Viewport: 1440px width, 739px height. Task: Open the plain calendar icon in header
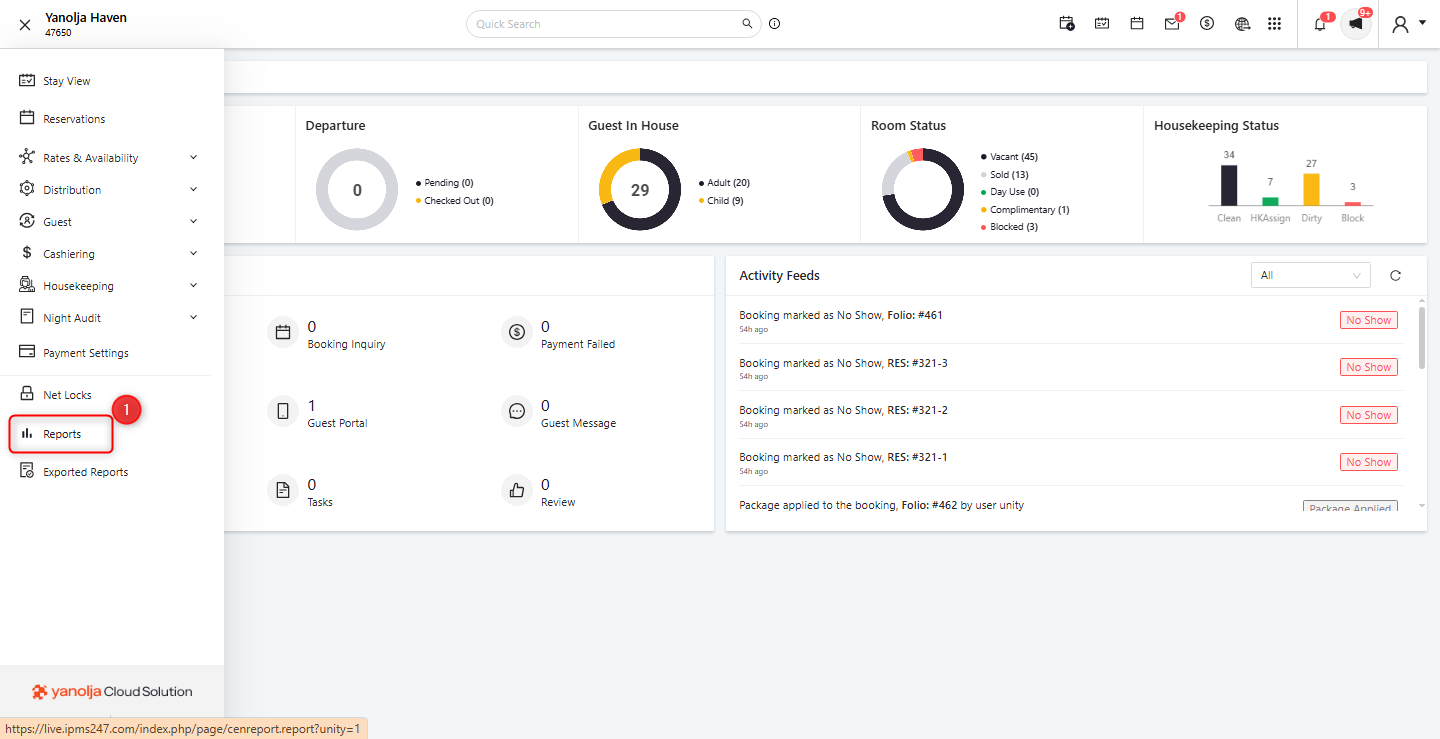tap(1137, 24)
